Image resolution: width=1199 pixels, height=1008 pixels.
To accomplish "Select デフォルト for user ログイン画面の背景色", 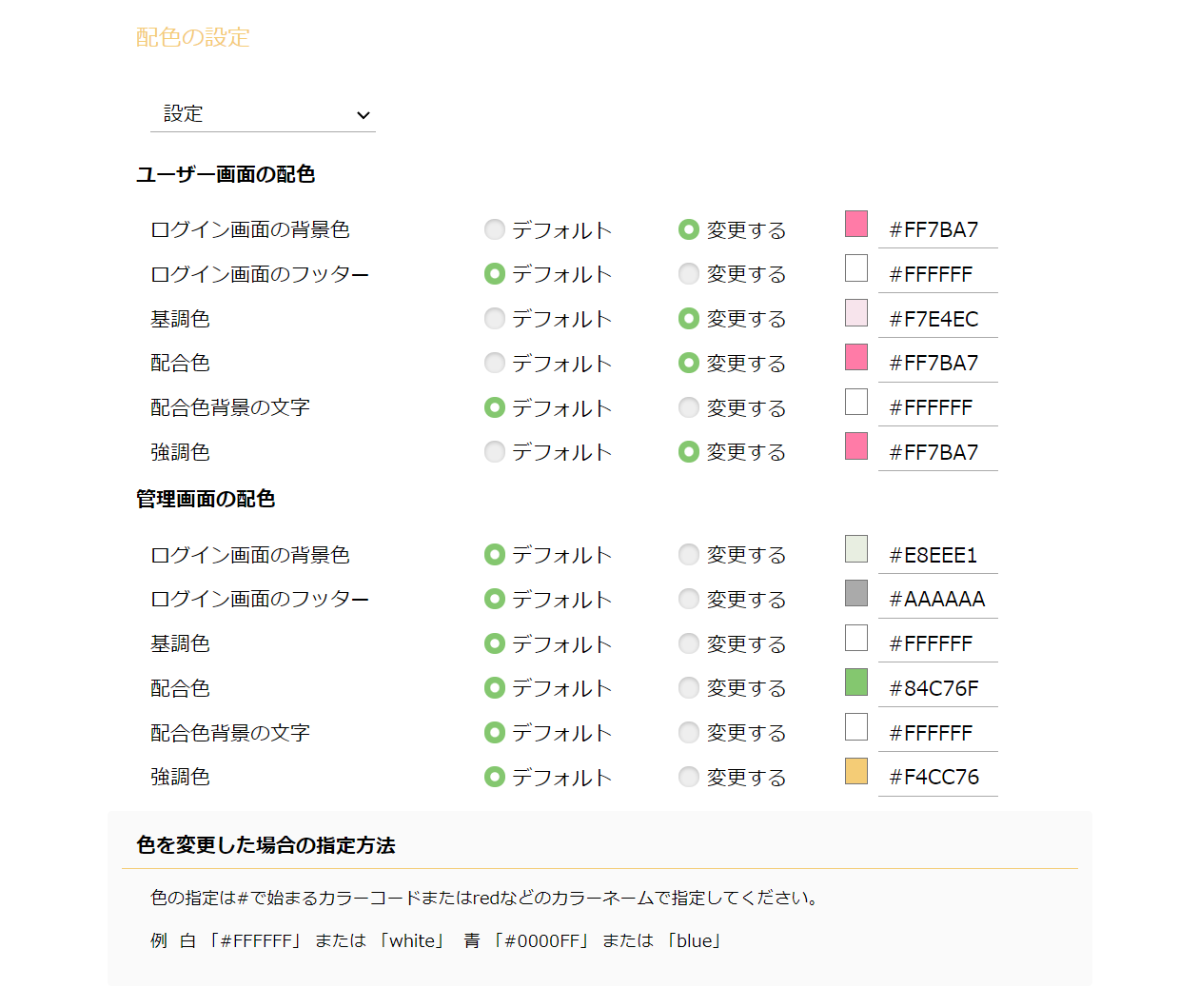I will pyautogui.click(x=495, y=229).
